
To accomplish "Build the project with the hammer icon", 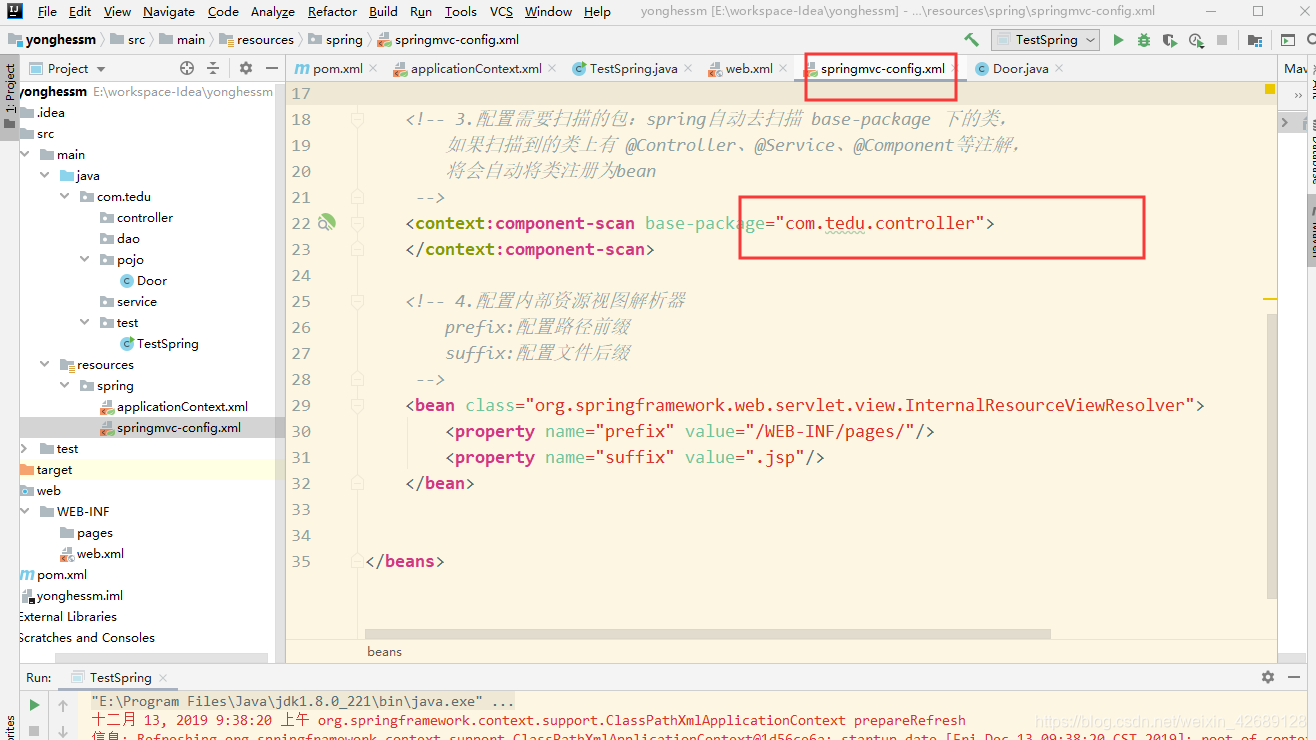I will 972,40.
